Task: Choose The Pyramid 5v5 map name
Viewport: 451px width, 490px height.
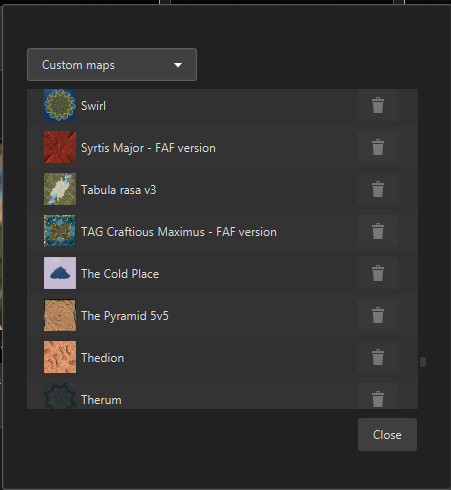Action: pyautogui.click(x=125, y=316)
